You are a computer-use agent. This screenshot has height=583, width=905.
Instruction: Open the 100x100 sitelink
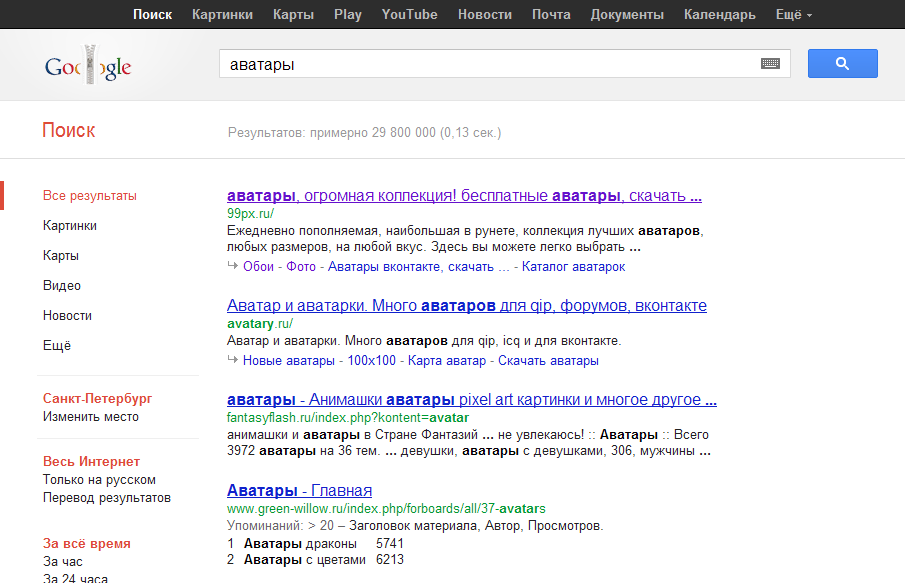(x=371, y=361)
